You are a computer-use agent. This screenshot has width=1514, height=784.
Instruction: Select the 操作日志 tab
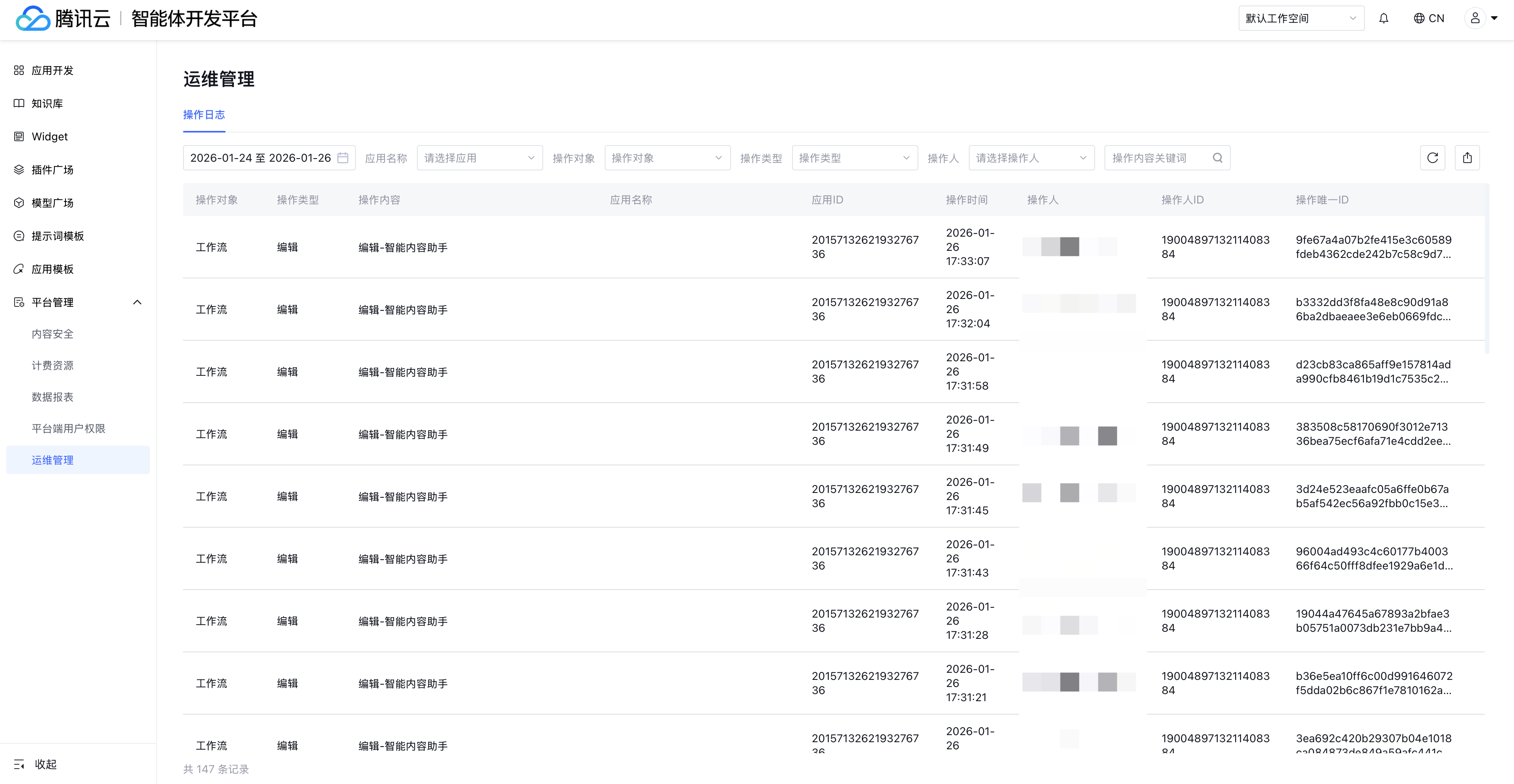[204, 115]
